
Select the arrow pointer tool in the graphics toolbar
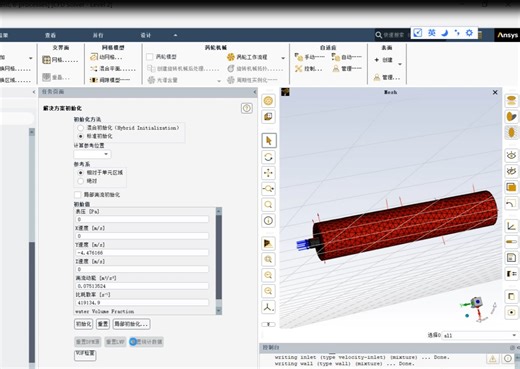tap(269, 141)
